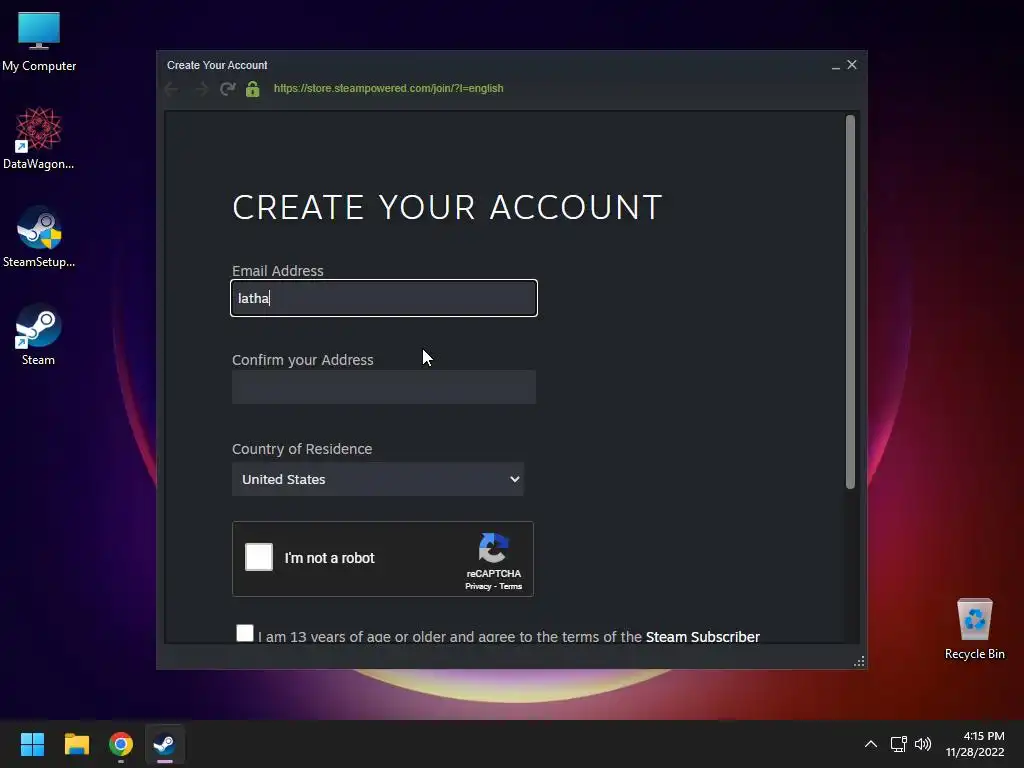This screenshot has height=768, width=1024.
Task: Open Google Chrome from taskbar
Action: coord(121,744)
